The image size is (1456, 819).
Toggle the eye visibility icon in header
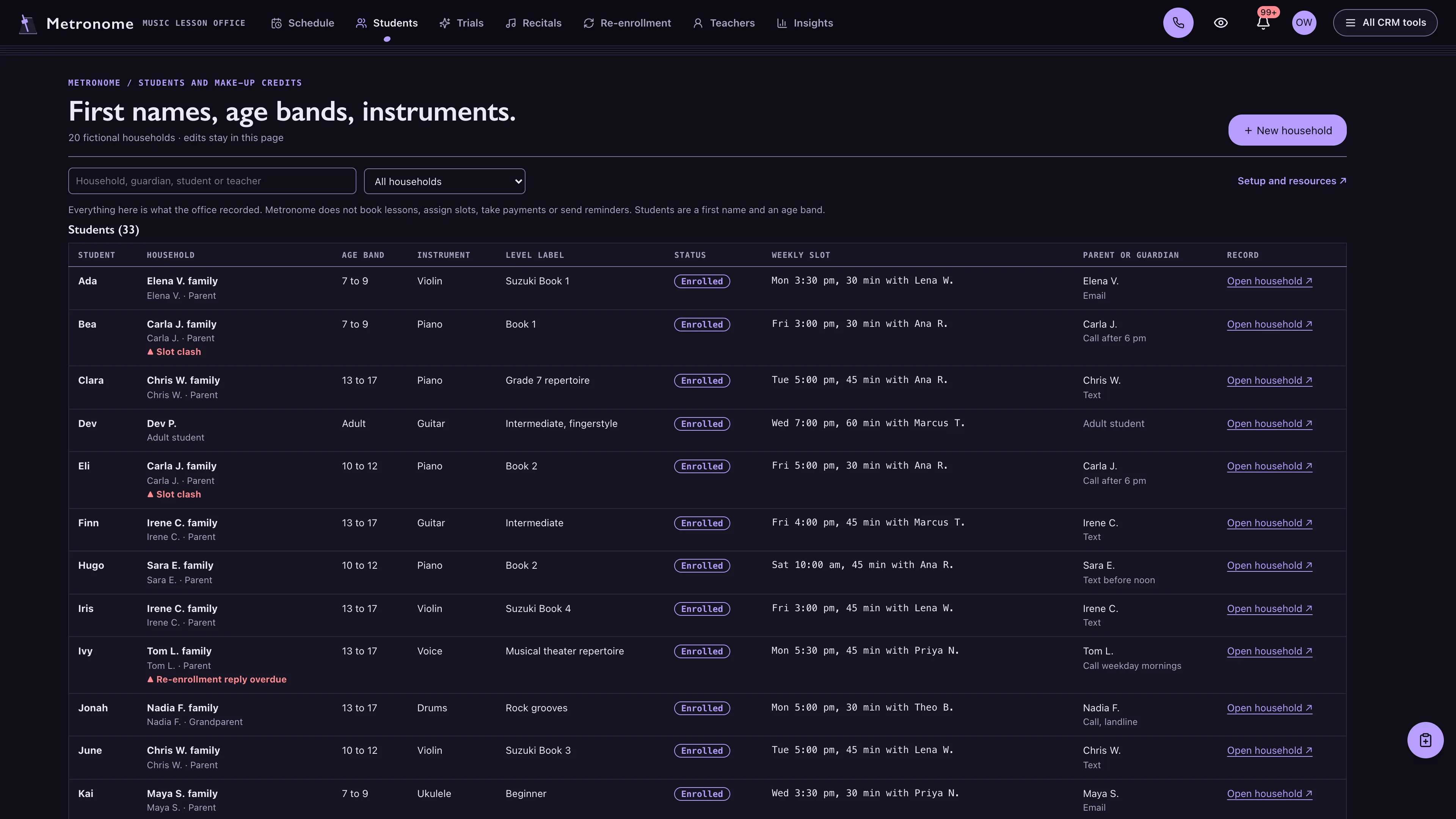1221,23
